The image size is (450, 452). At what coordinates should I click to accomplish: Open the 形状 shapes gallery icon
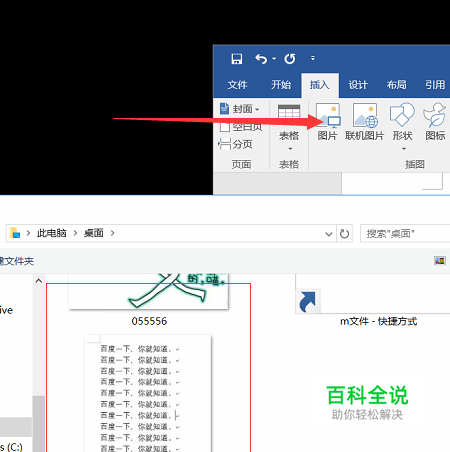(x=402, y=115)
